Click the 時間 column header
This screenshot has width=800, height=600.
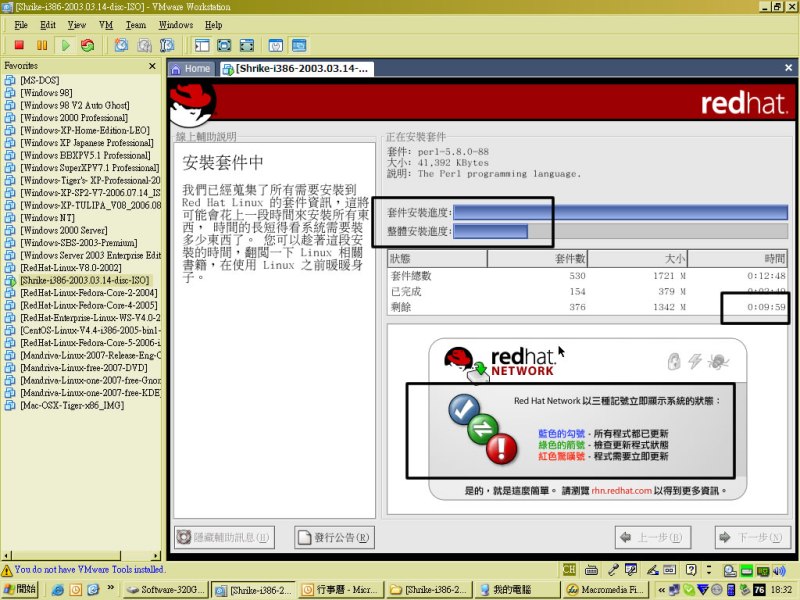pyautogui.click(x=737, y=259)
